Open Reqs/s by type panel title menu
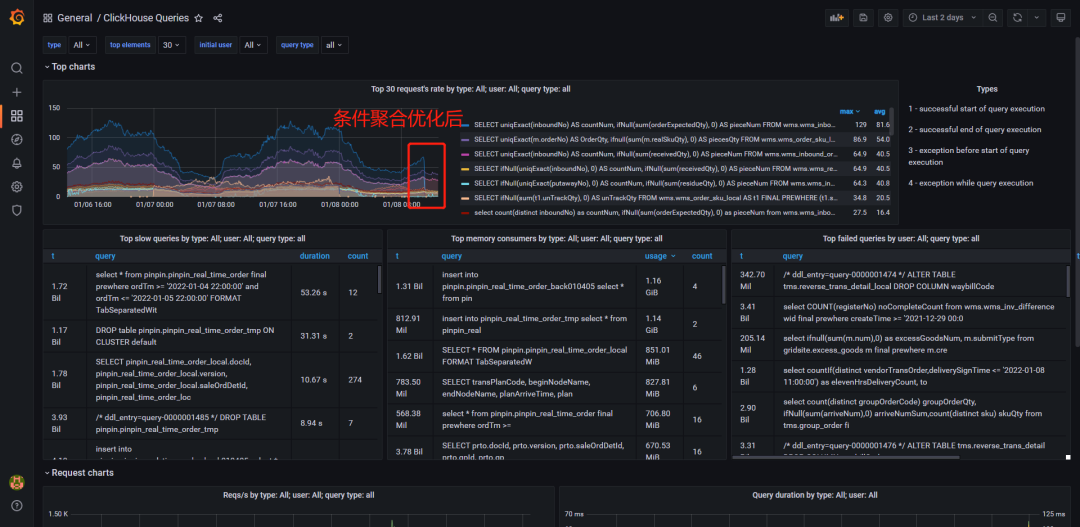 point(298,495)
